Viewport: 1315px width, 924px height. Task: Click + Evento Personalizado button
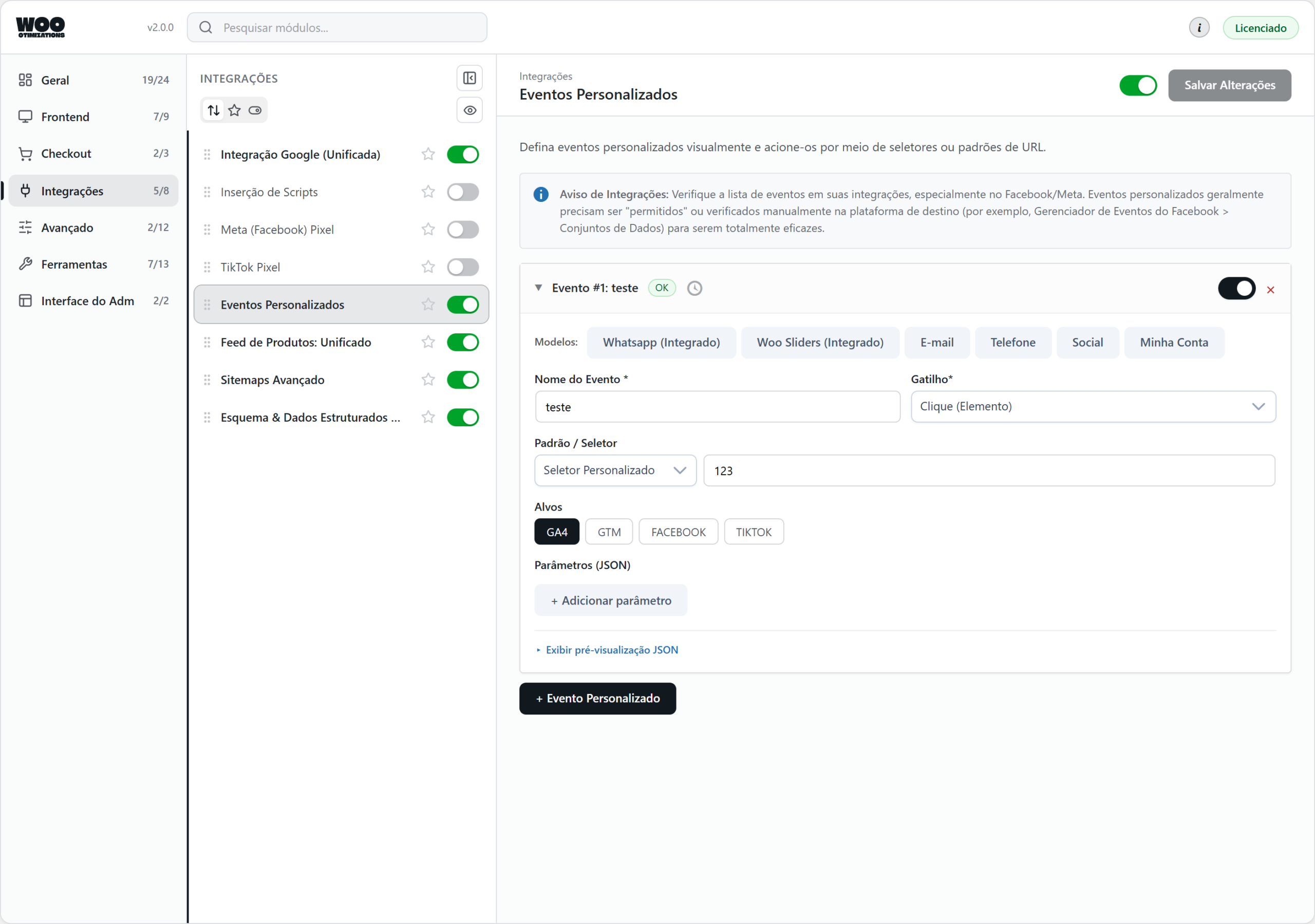click(x=597, y=699)
